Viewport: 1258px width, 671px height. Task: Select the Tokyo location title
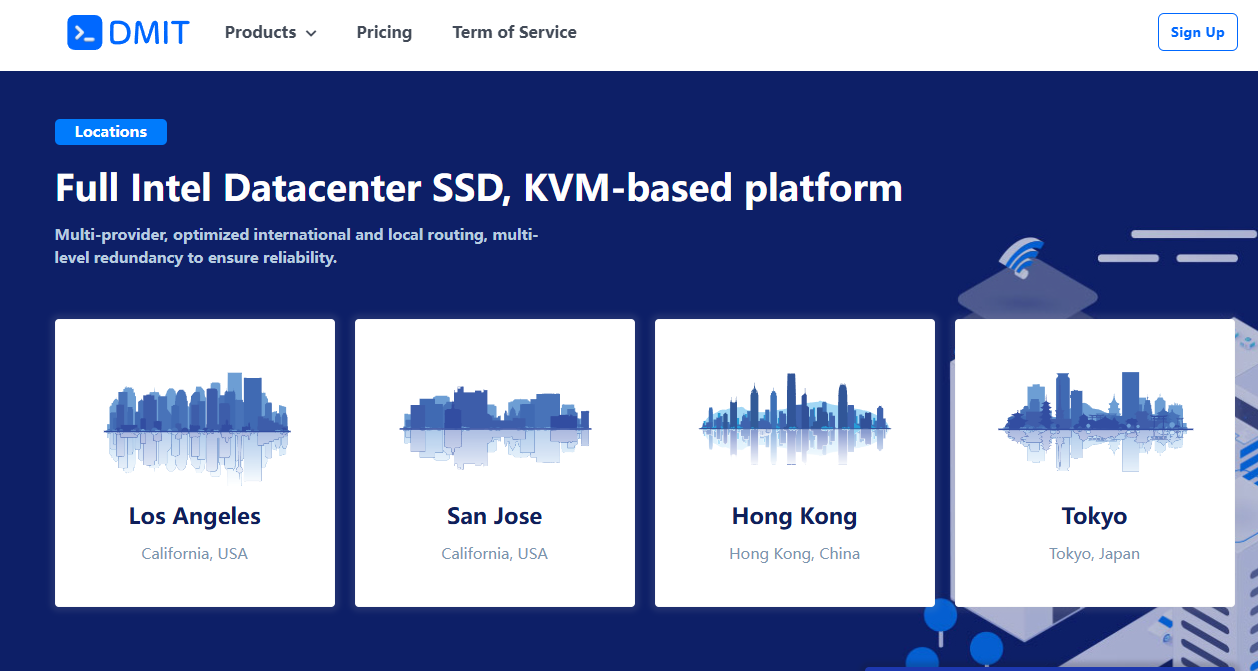tap(1095, 516)
